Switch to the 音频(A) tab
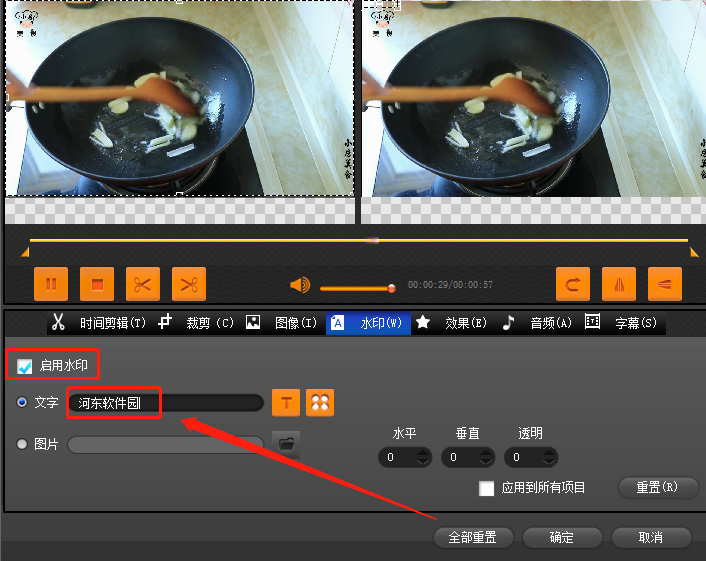Screen dimensions: 706x561 (536, 322)
